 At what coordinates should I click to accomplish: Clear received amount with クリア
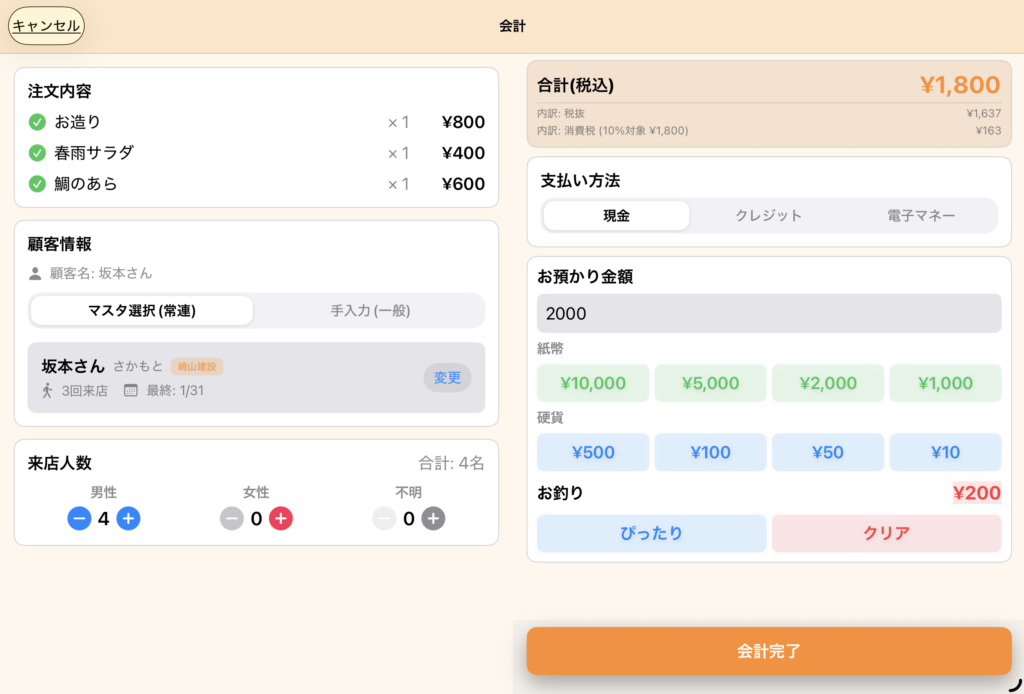coord(886,533)
